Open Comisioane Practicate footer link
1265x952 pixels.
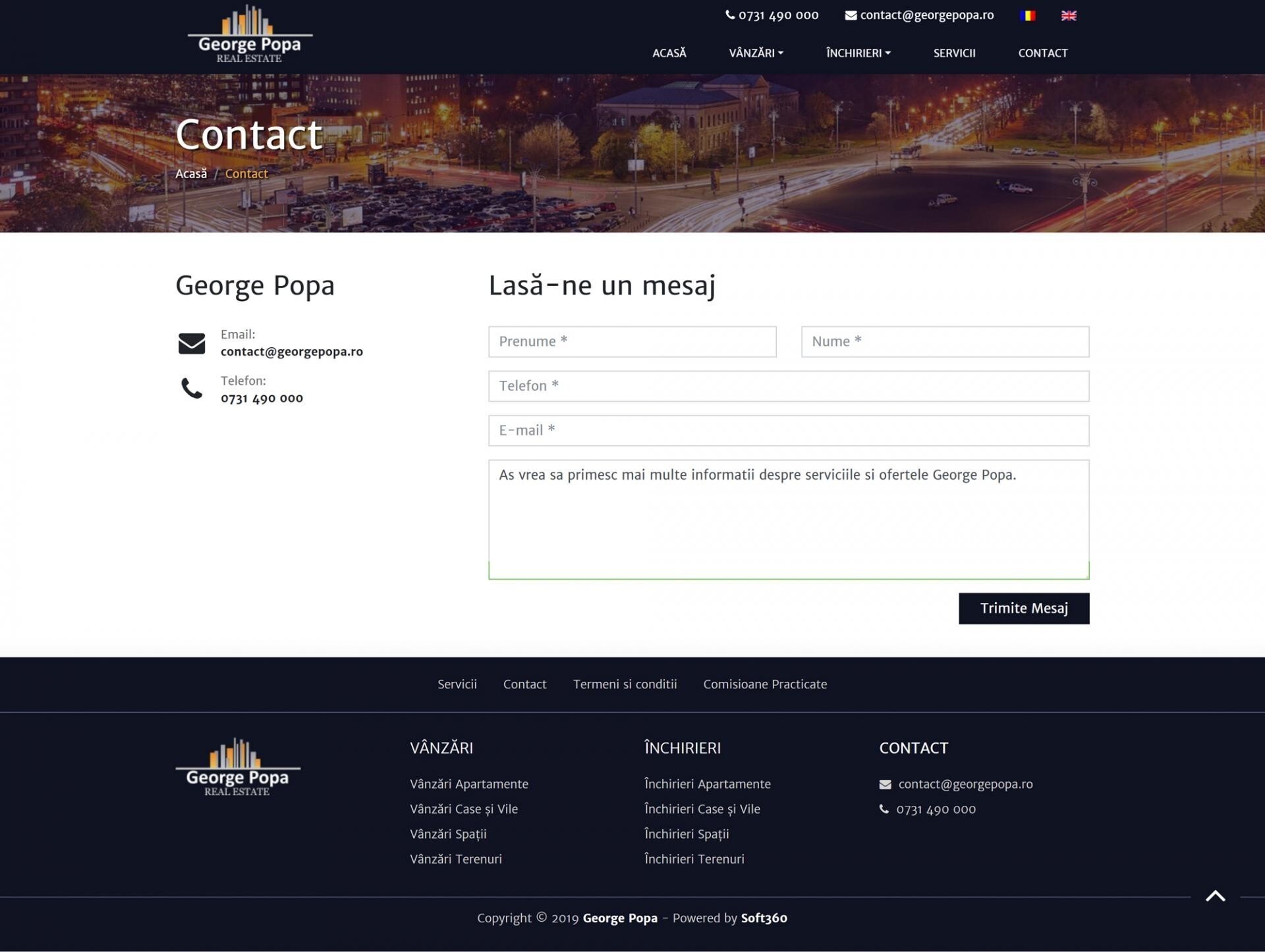[x=764, y=684]
